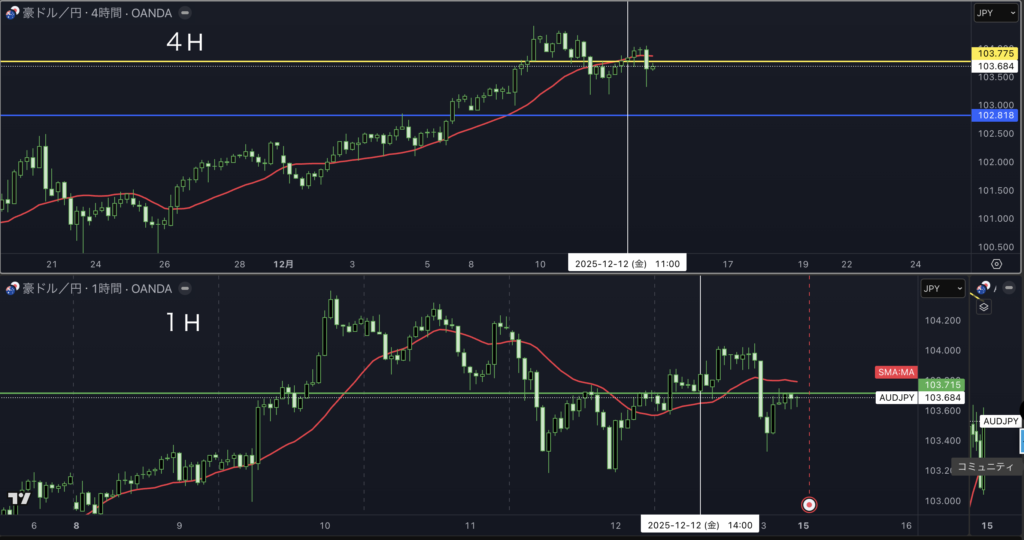Screen dimensions: 1024x540
Task: Click the flag icon in the third chart pane
Action: [x=980, y=288]
